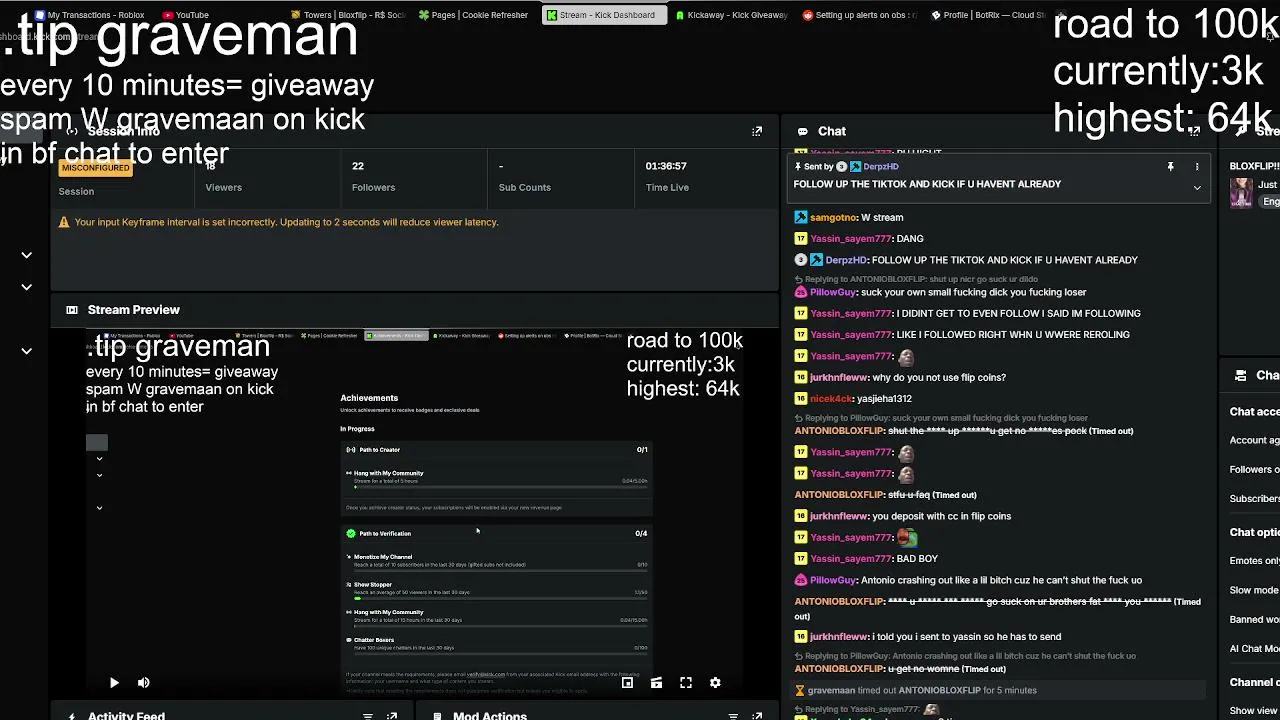Click the Chat panel speech bubble icon
The height and width of the screenshot is (720, 1280).
[803, 131]
